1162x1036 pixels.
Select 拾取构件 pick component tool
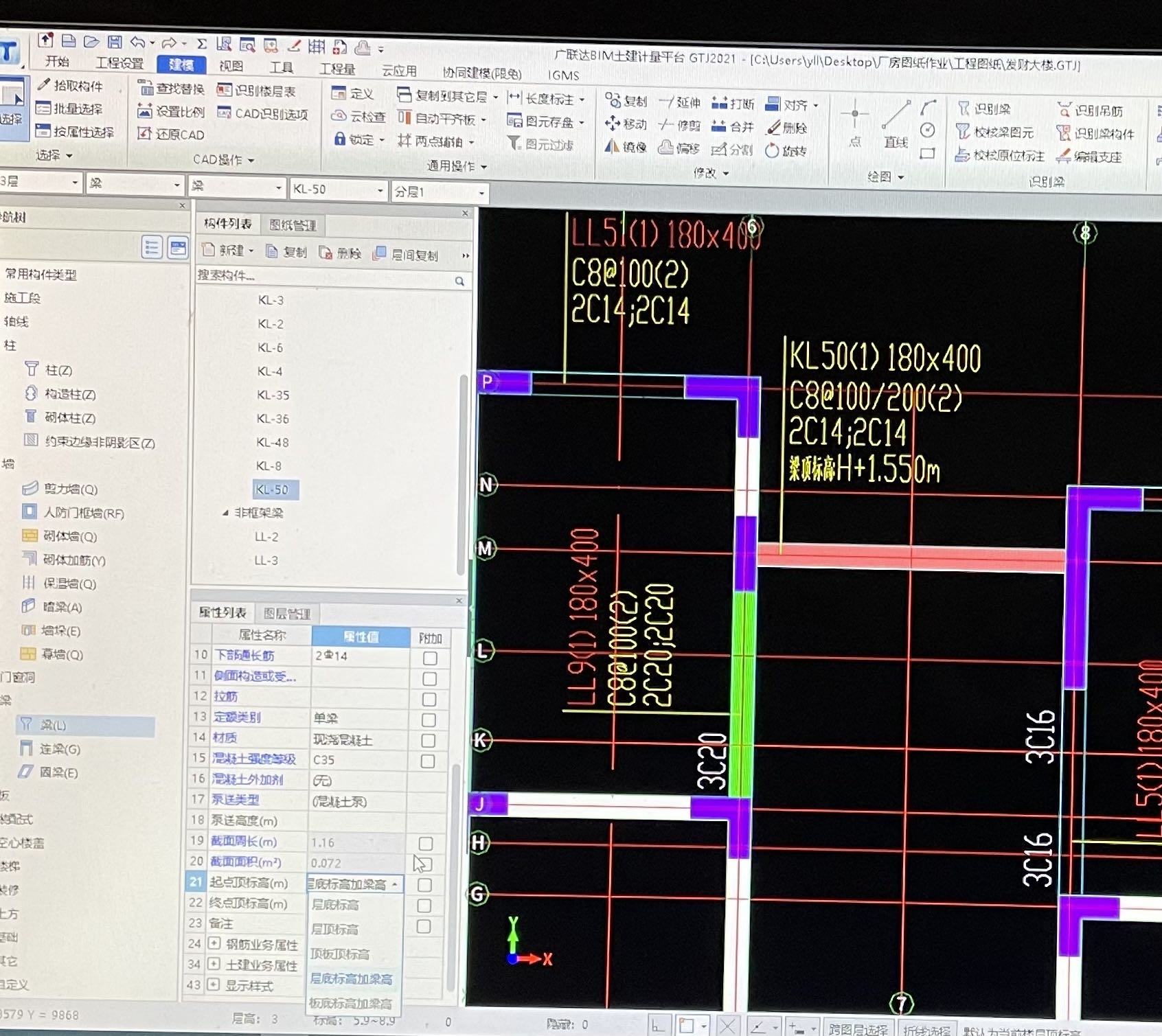[x=71, y=85]
